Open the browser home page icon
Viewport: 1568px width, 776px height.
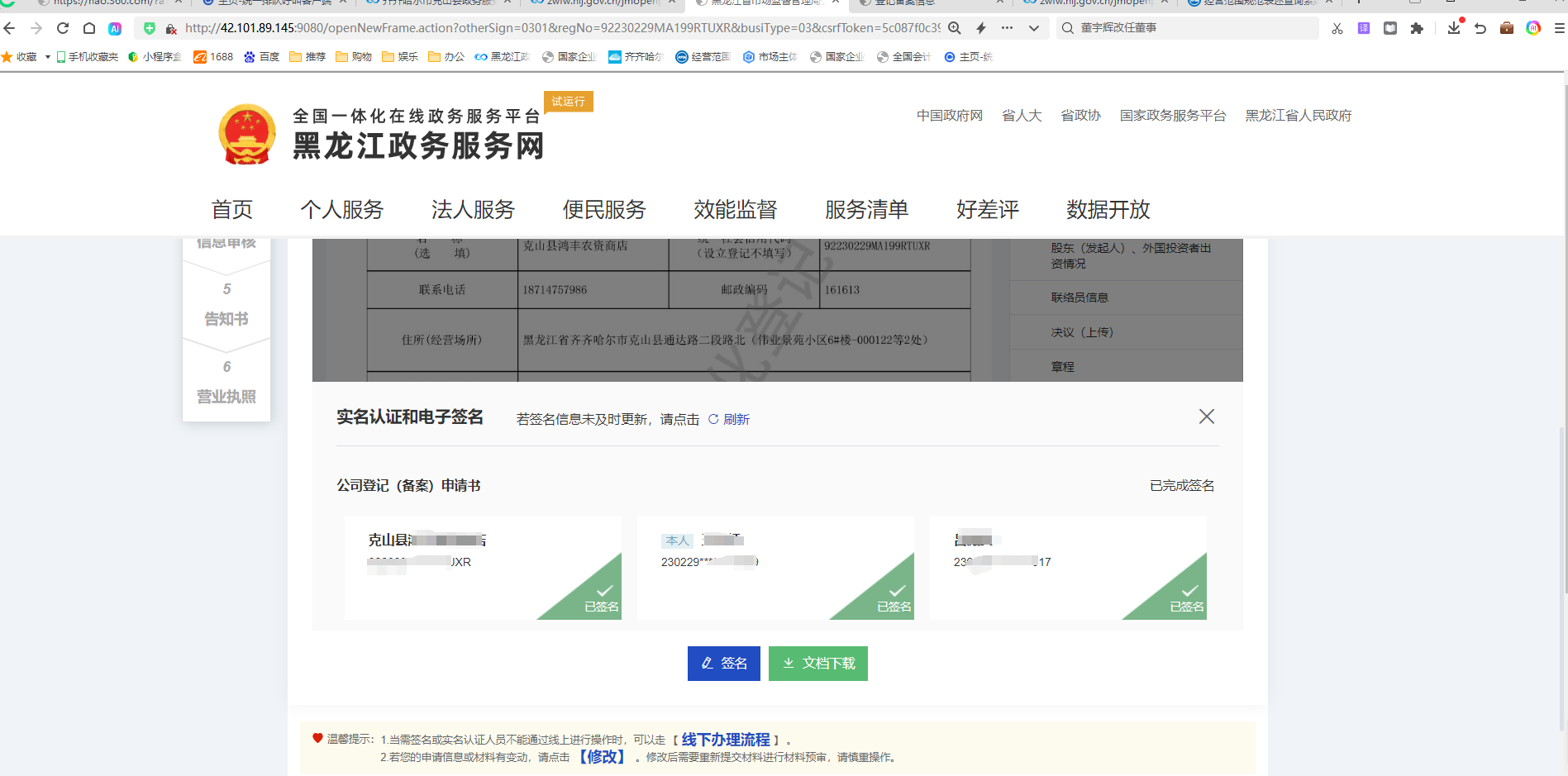[x=89, y=28]
